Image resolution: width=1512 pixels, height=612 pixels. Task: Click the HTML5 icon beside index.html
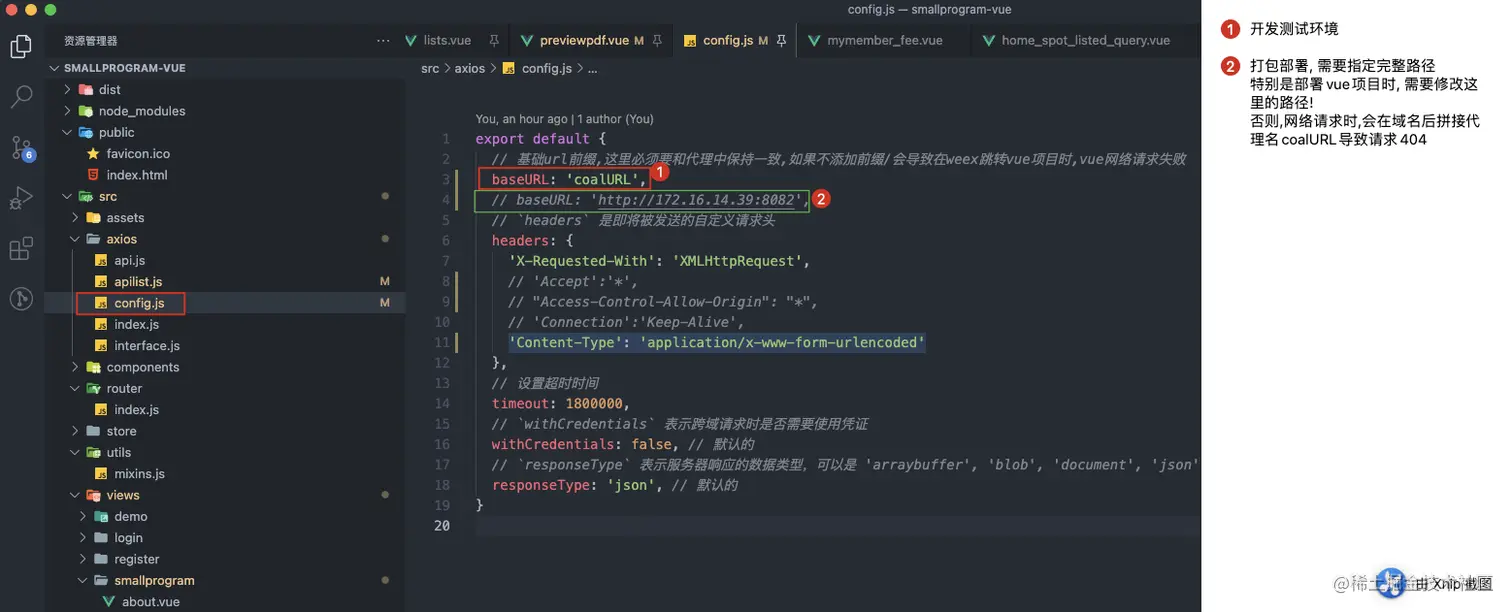coord(94,175)
